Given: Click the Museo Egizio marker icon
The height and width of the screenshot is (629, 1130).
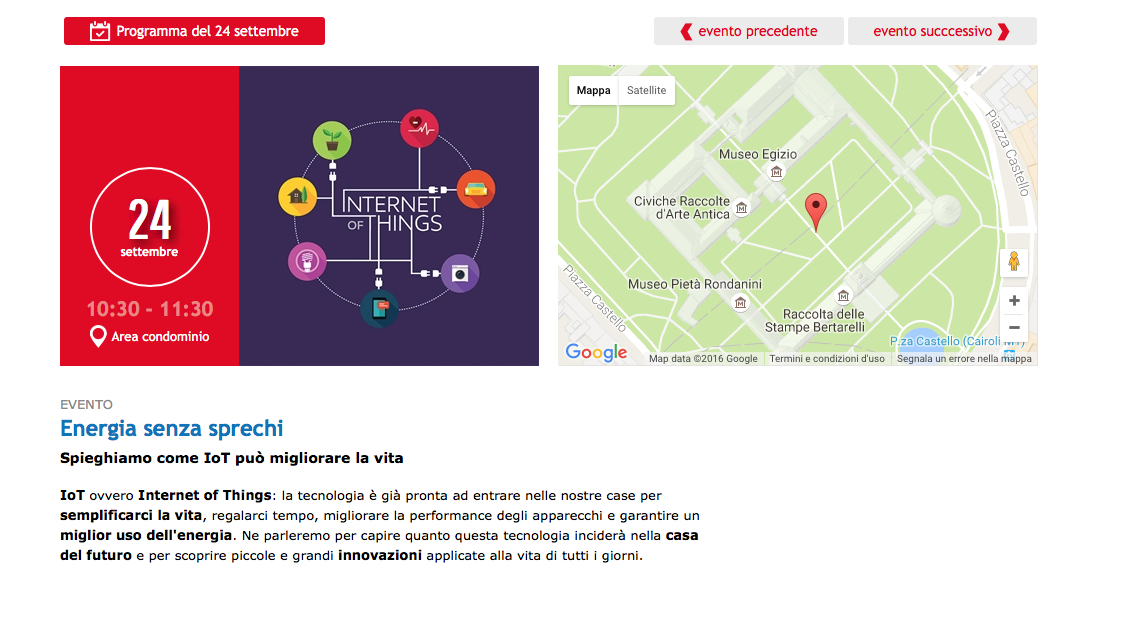Looking at the screenshot, I should pyautogui.click(x=776, y=173).
